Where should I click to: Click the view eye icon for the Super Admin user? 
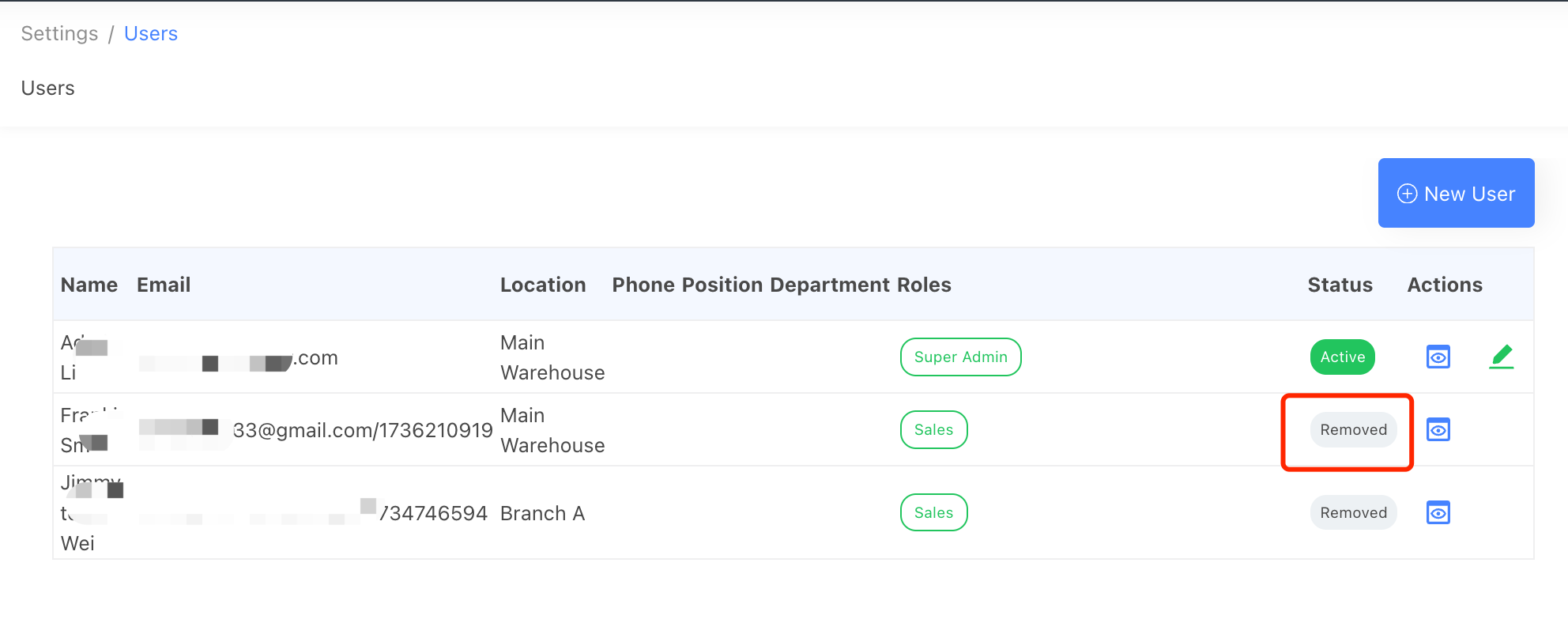tap(1438, 357)
